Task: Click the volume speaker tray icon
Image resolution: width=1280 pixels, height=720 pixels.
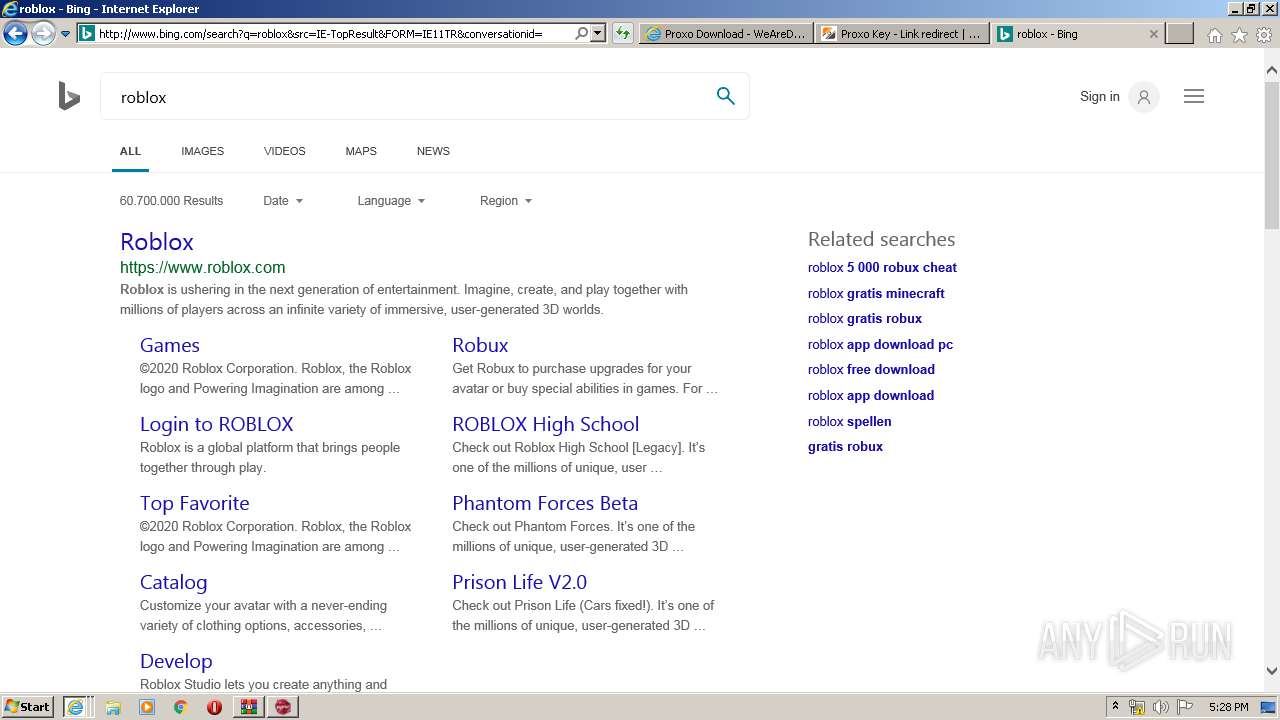Action: click(x=1160, y=707)
